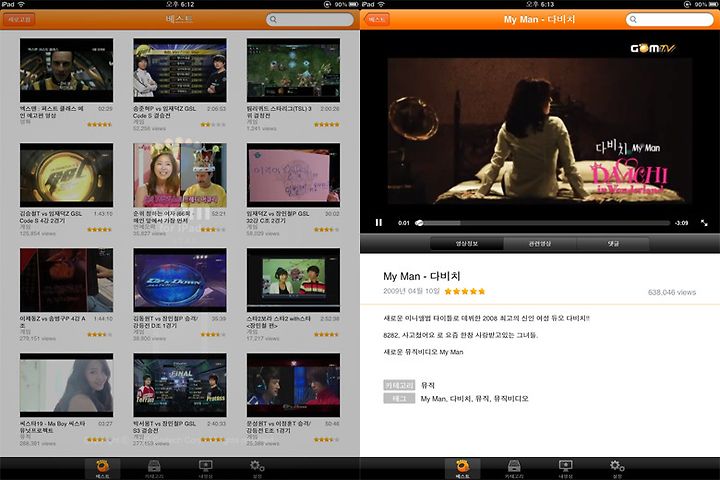
Task: Open the 카테고리 tab icon in left screen's bottom bar
Action: (x=154, y=469)
